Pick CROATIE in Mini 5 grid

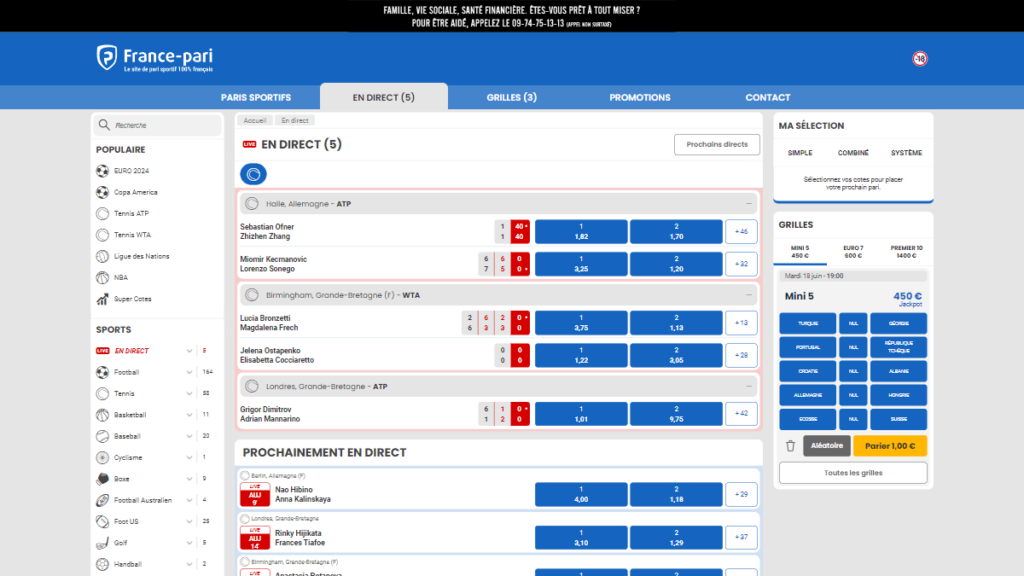tap(808, 371)
